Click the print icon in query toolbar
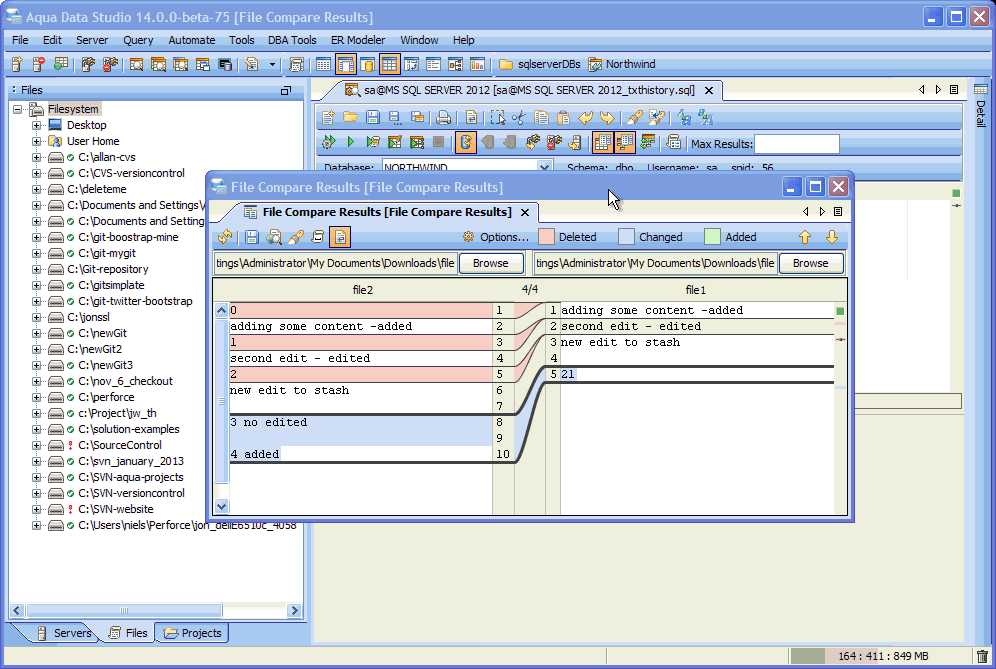Viewport: 996px width, 669px height. click(443, 118)
